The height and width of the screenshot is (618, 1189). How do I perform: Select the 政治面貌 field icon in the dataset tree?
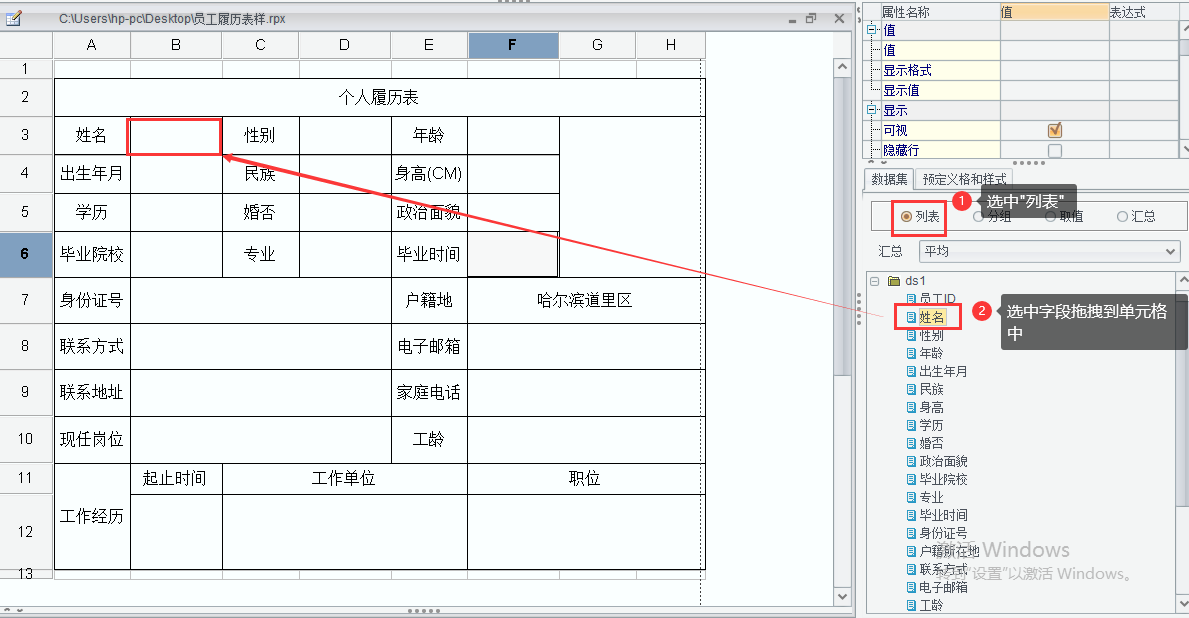[911, 461]
